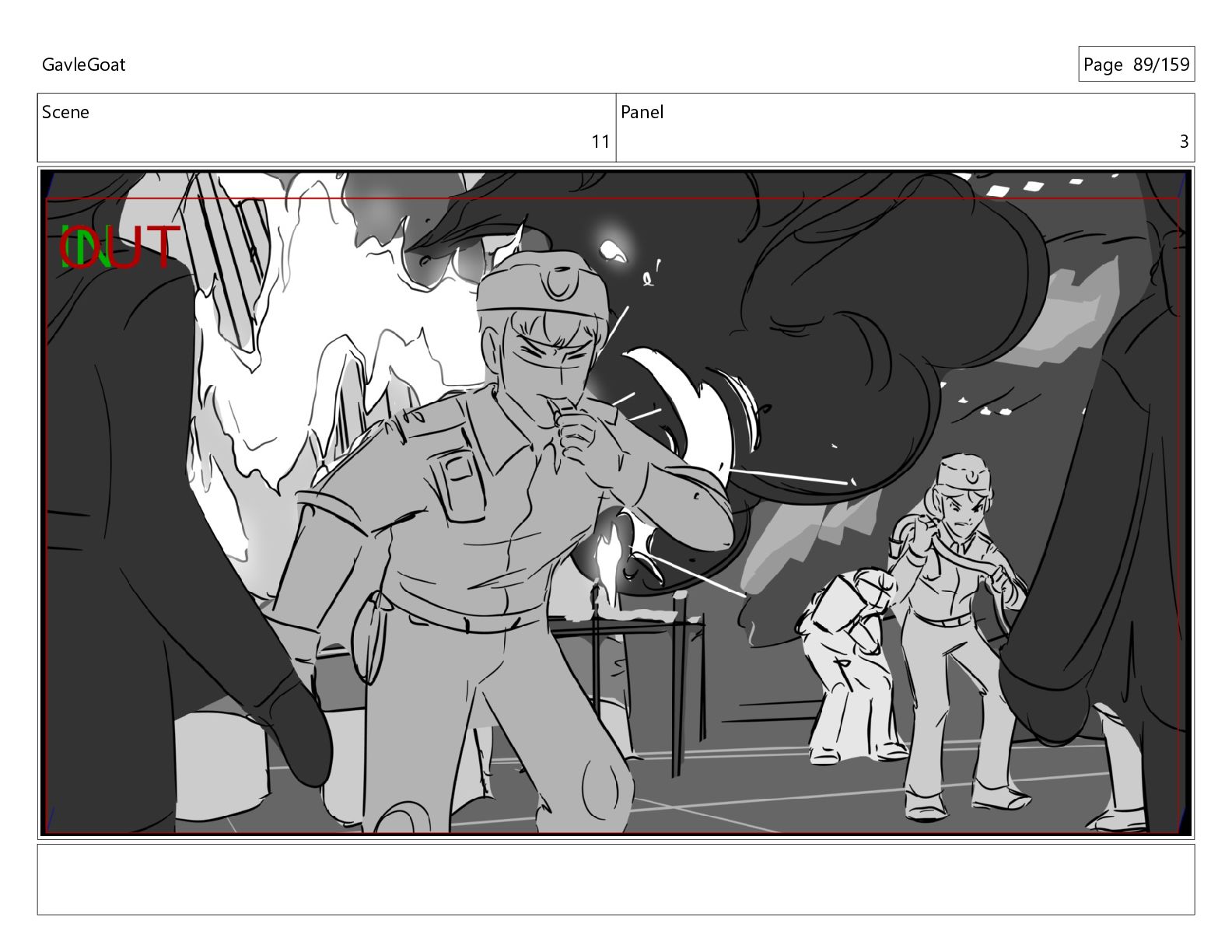Select the Scene label text
The height and width of the screenshot is (952, 1232).
point(65,112)
